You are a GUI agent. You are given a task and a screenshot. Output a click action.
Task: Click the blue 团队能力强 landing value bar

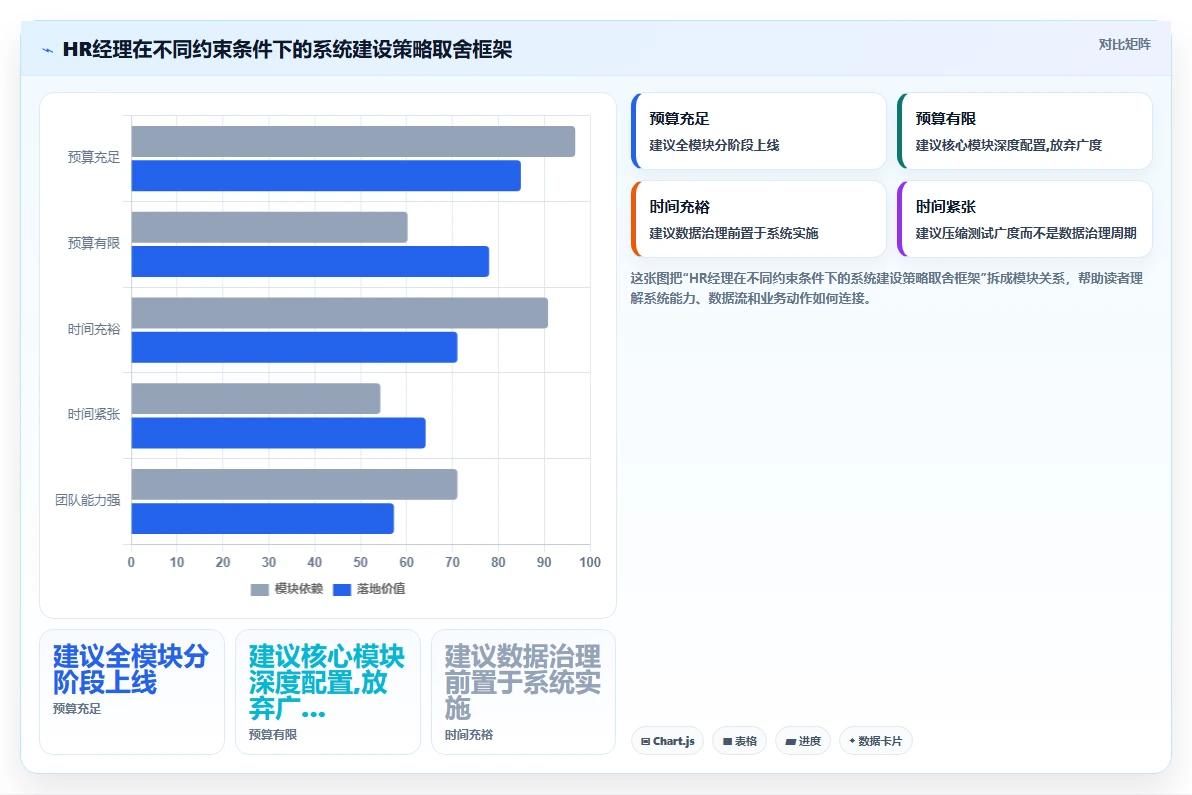tap(262, 518)
